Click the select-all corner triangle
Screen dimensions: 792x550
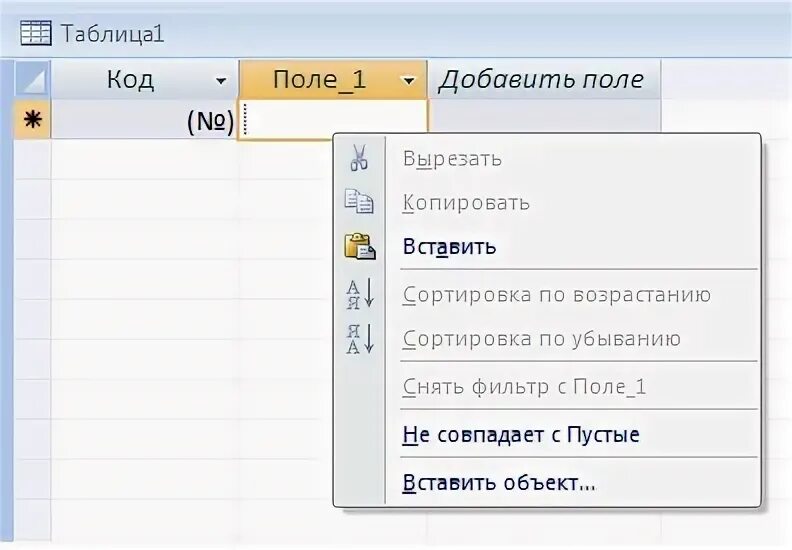point(34,80)
